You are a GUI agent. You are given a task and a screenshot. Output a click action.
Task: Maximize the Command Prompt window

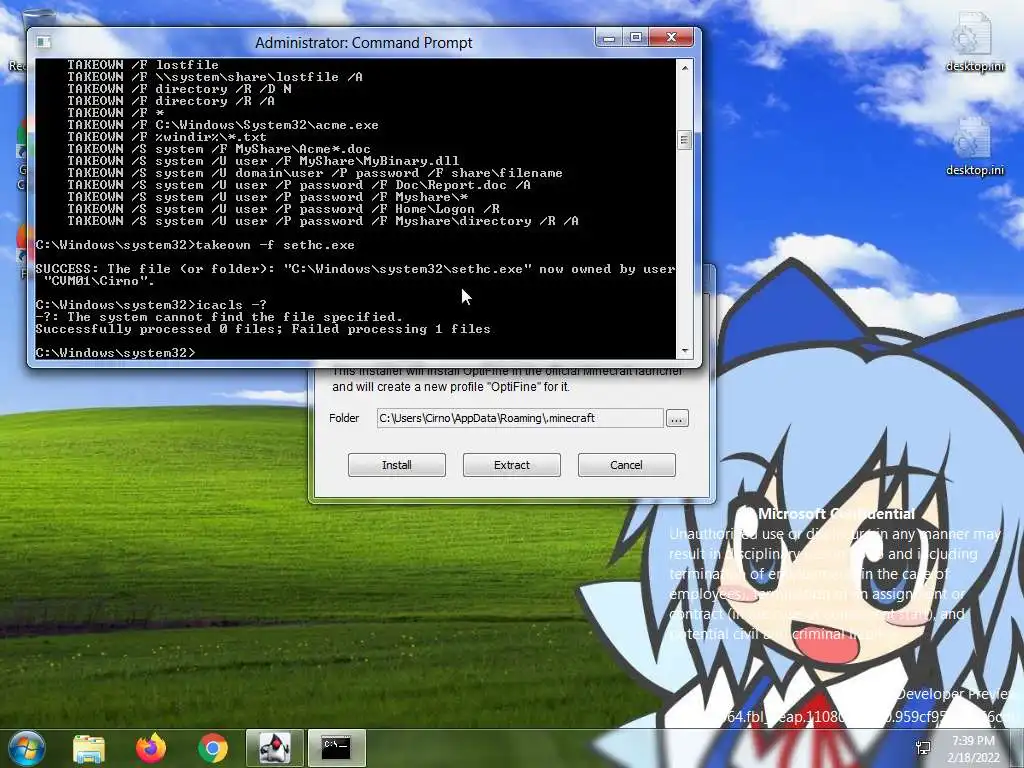635,38
